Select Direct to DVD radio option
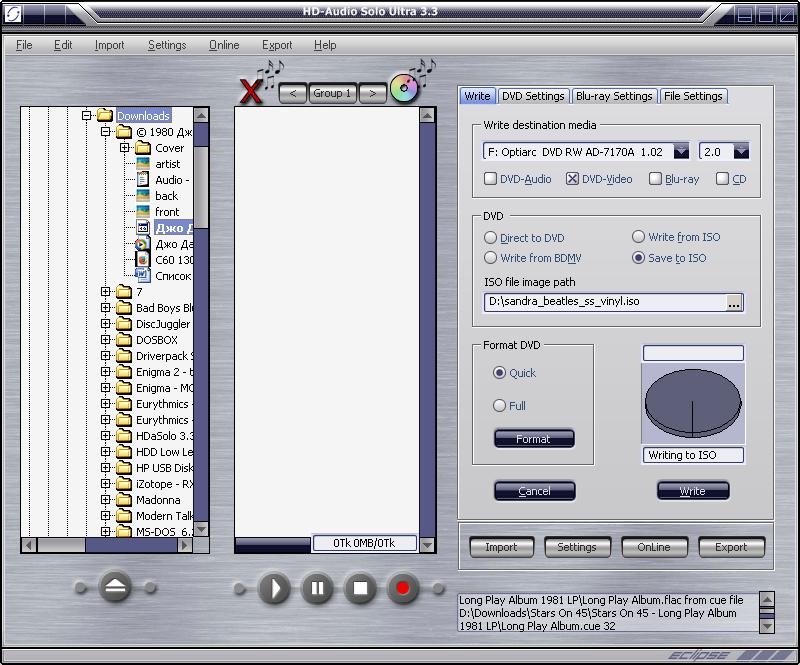The image size is (800, 665). [x=490, y=238]
